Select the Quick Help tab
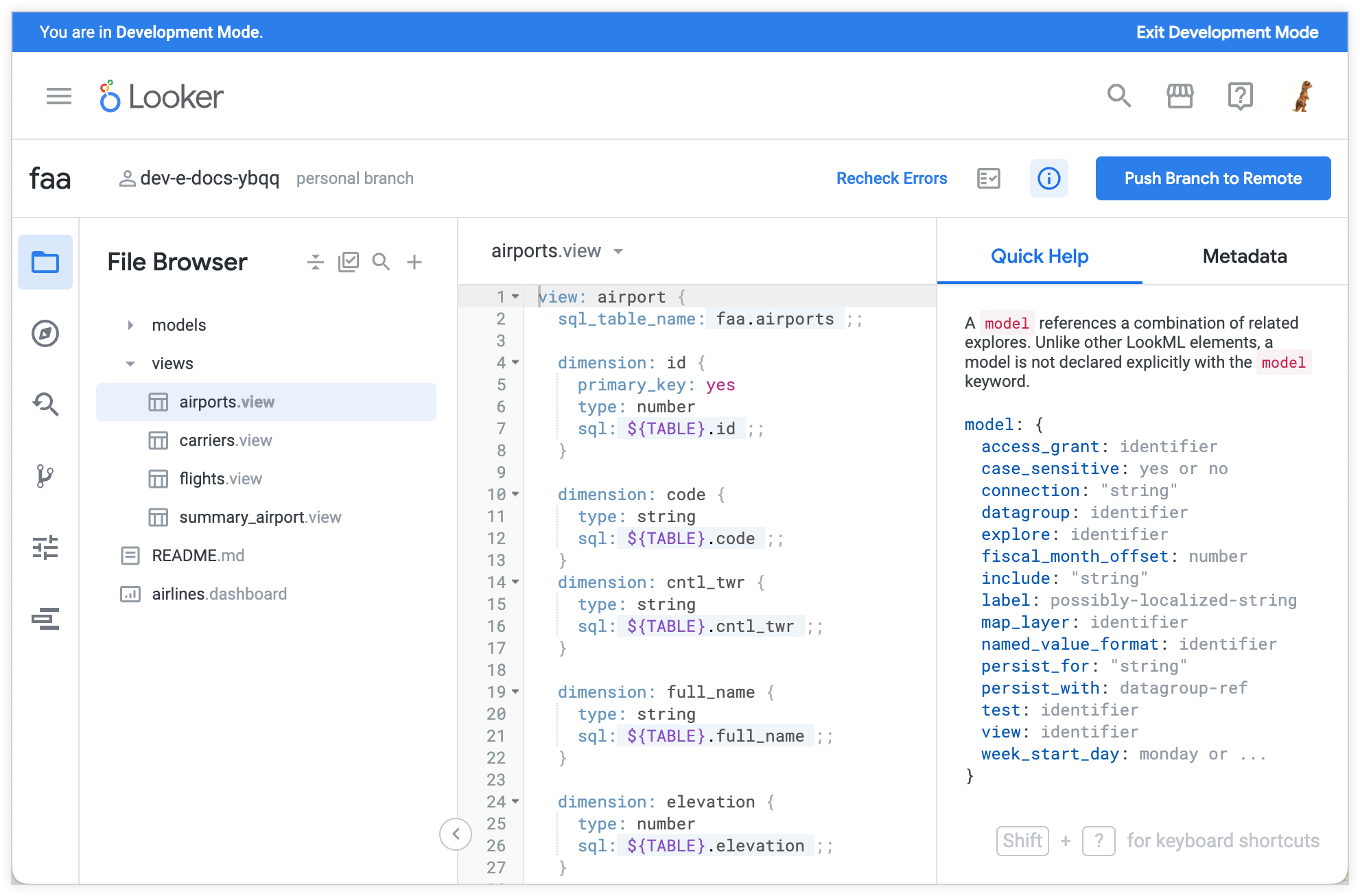Screen dimensions: 1360x896 1039,257
